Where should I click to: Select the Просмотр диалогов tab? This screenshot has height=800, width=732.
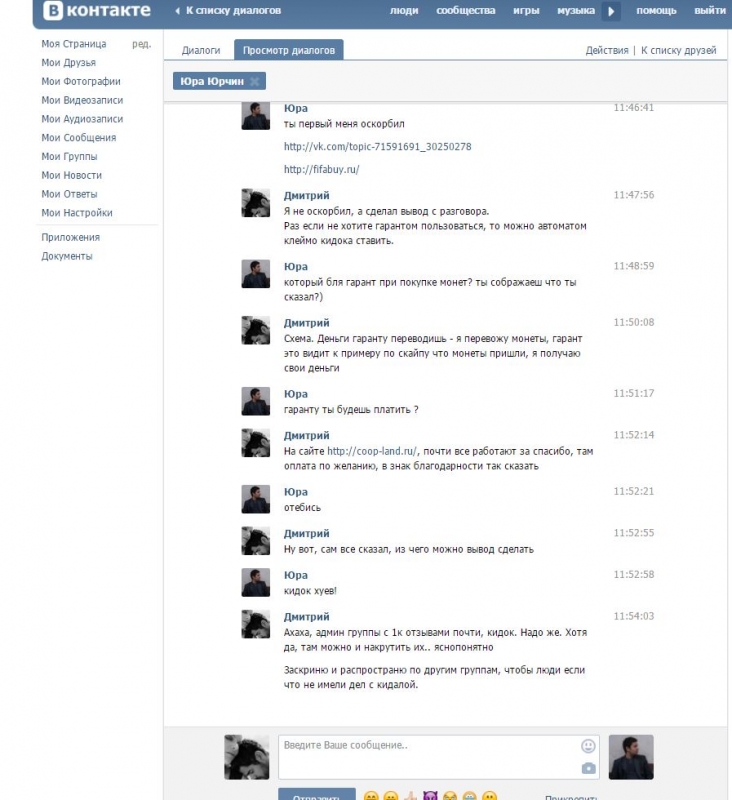[289, 50]
